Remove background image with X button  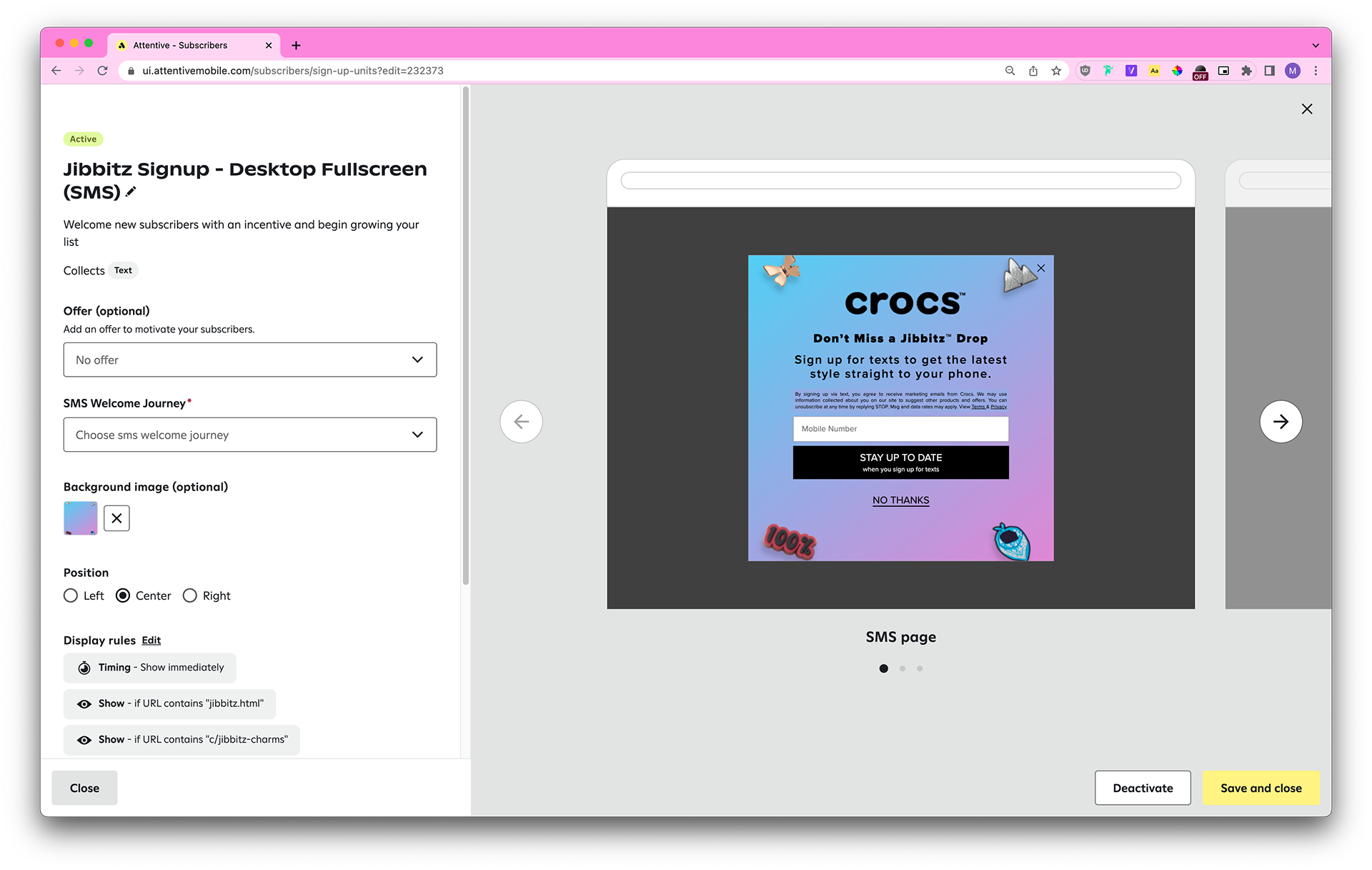click(x=116, y=518)
